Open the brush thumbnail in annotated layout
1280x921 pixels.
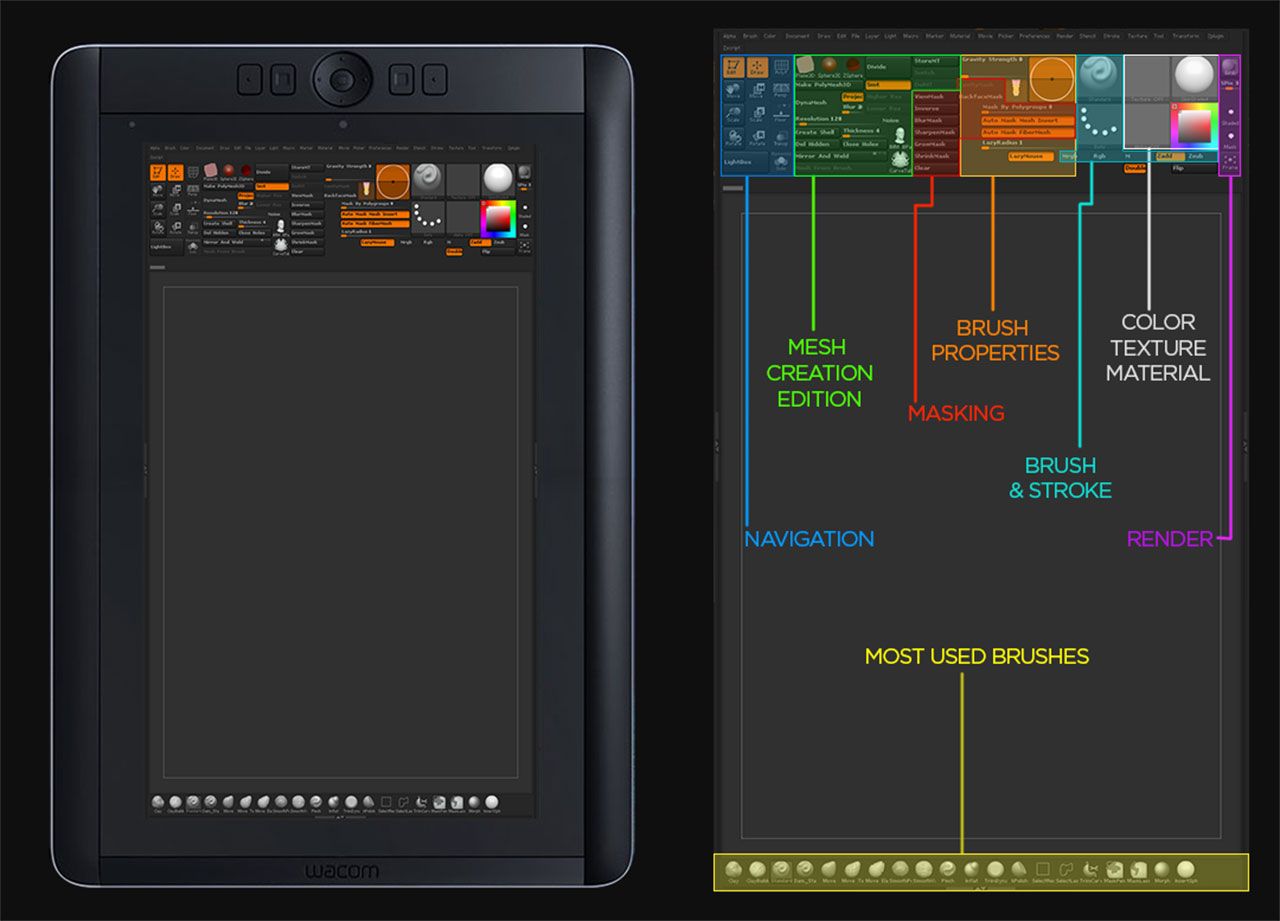point(1099,79)
